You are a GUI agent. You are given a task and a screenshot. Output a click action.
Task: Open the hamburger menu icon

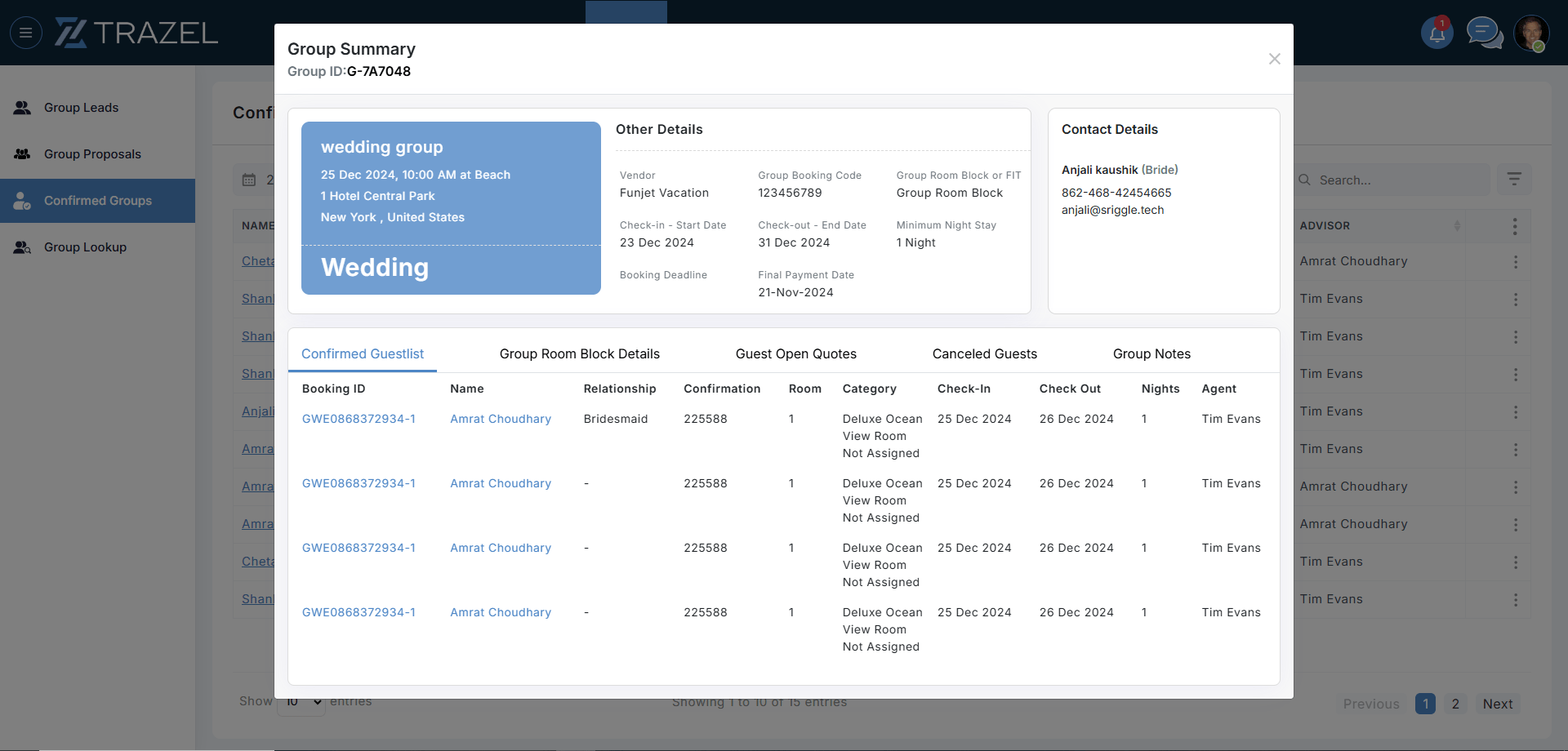click(25, 33)
